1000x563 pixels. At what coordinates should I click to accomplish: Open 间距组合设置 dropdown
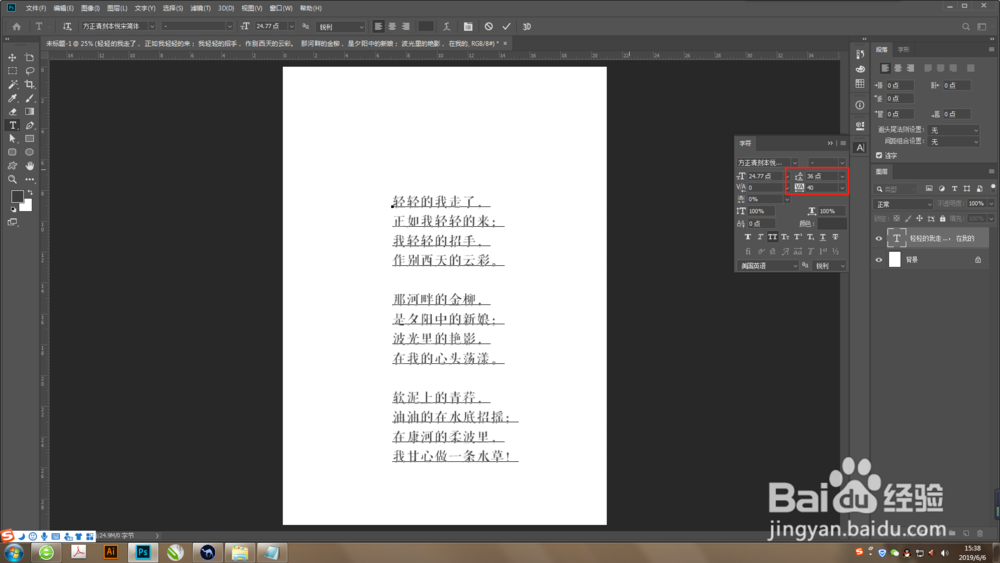coord(953,142)
